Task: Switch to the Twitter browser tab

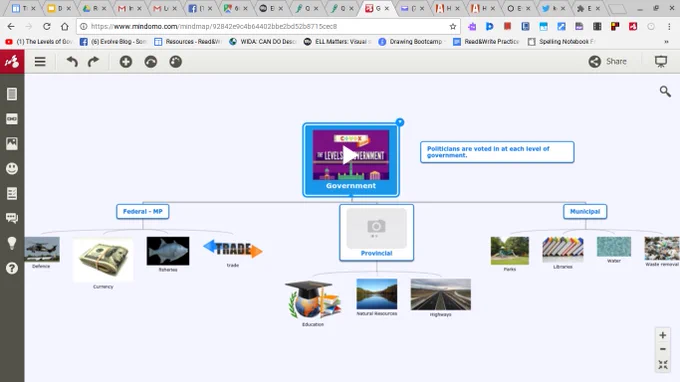Action: [553, 8]
